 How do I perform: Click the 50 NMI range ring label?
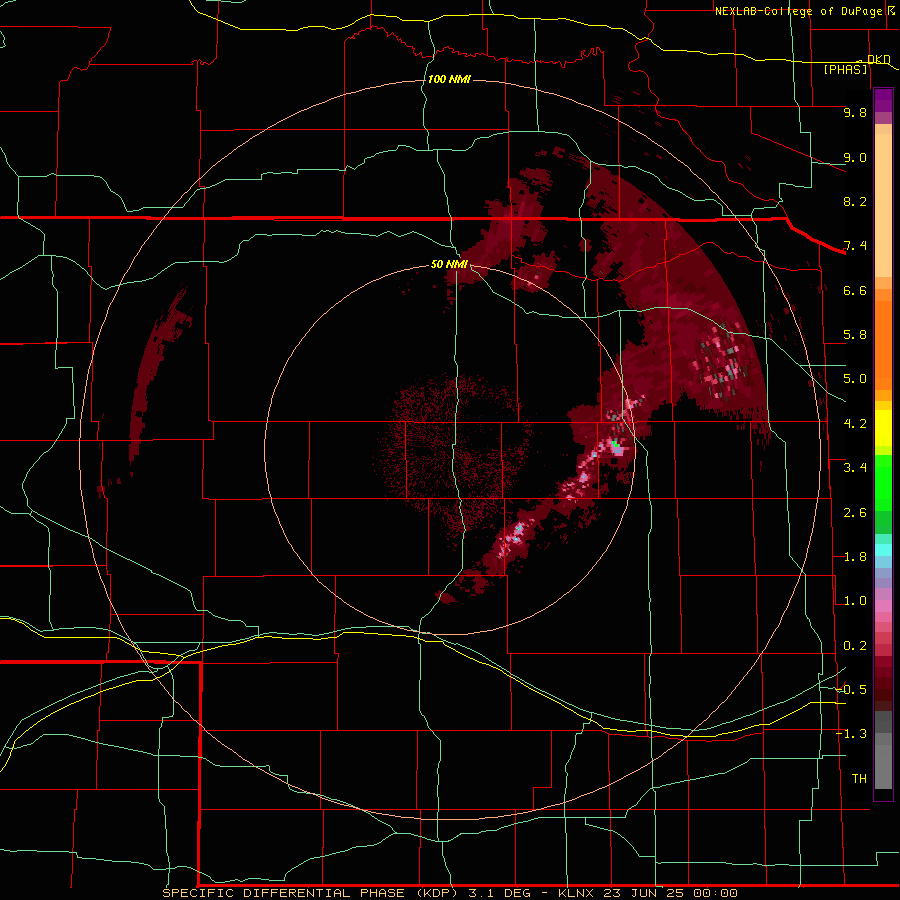point(449,264)
